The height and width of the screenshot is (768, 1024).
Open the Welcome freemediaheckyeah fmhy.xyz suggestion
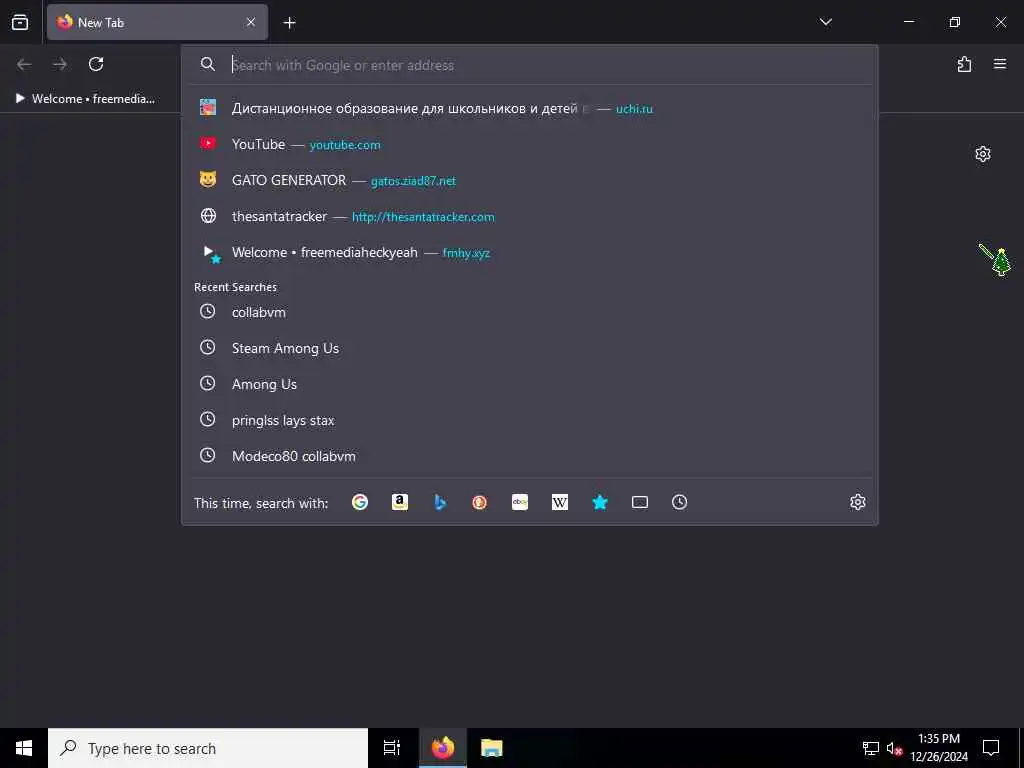coord(530,252)
